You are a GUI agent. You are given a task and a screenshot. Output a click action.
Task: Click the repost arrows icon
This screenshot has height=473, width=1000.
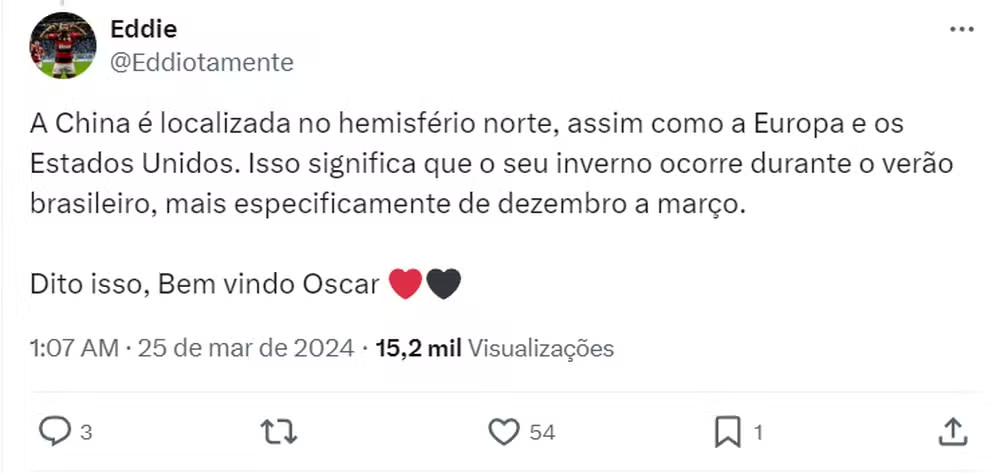click(278, 432)
